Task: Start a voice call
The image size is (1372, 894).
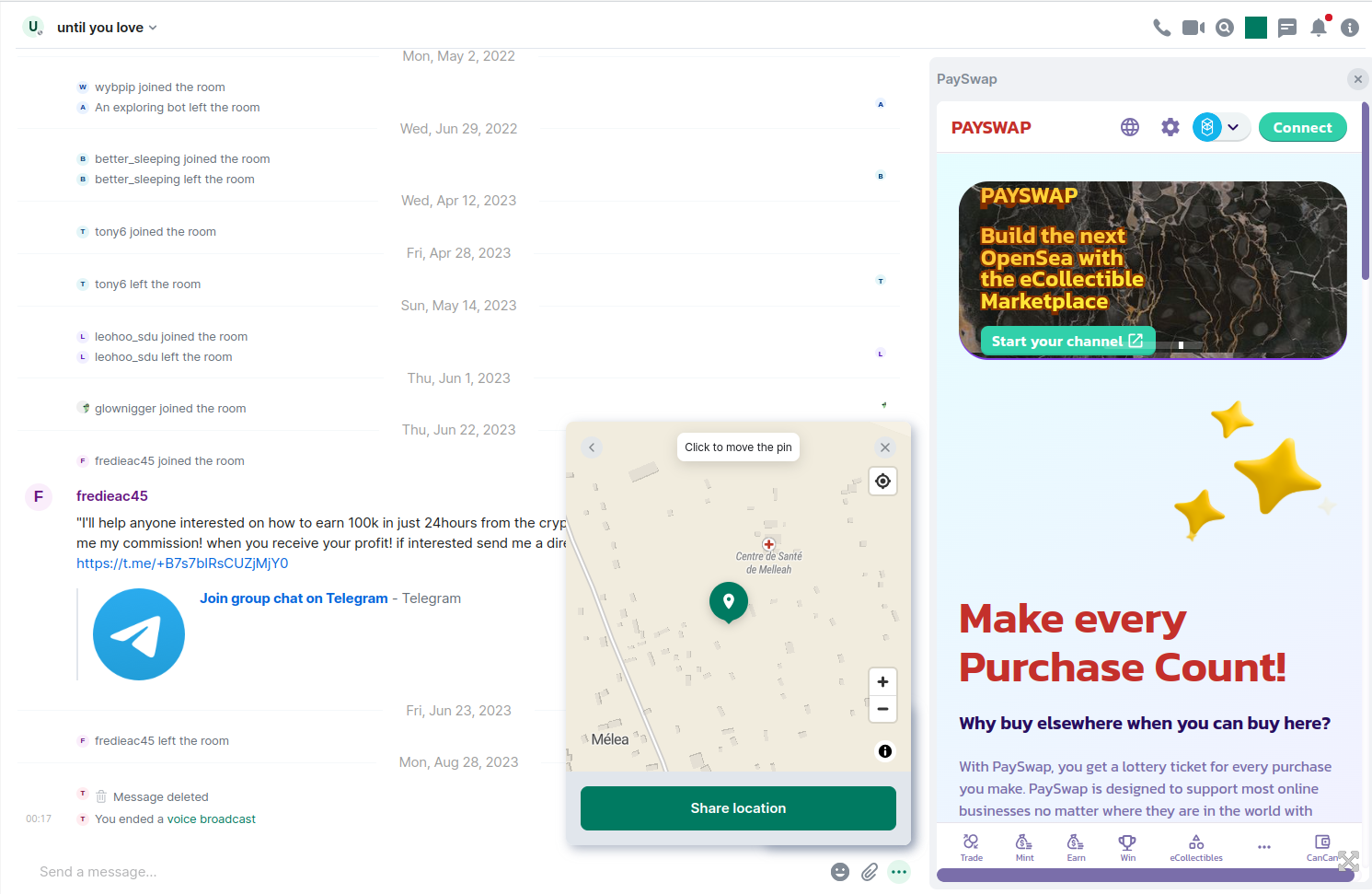Action: (x=1161, y=28)
